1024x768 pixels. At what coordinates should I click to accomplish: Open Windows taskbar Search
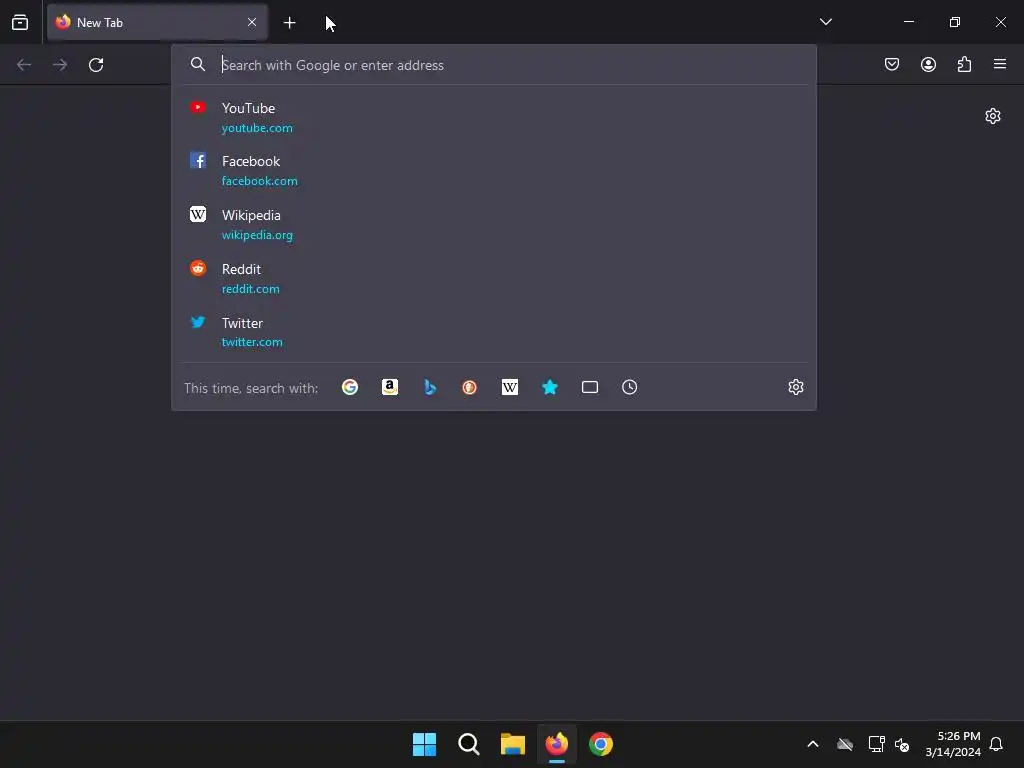(x=468, y=744)
